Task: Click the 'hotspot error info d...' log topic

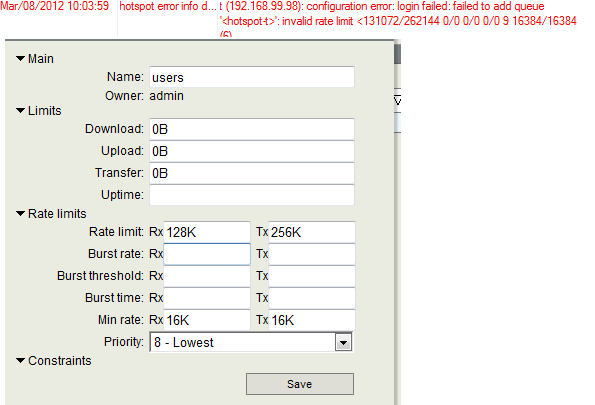Action: pos(168,6)
